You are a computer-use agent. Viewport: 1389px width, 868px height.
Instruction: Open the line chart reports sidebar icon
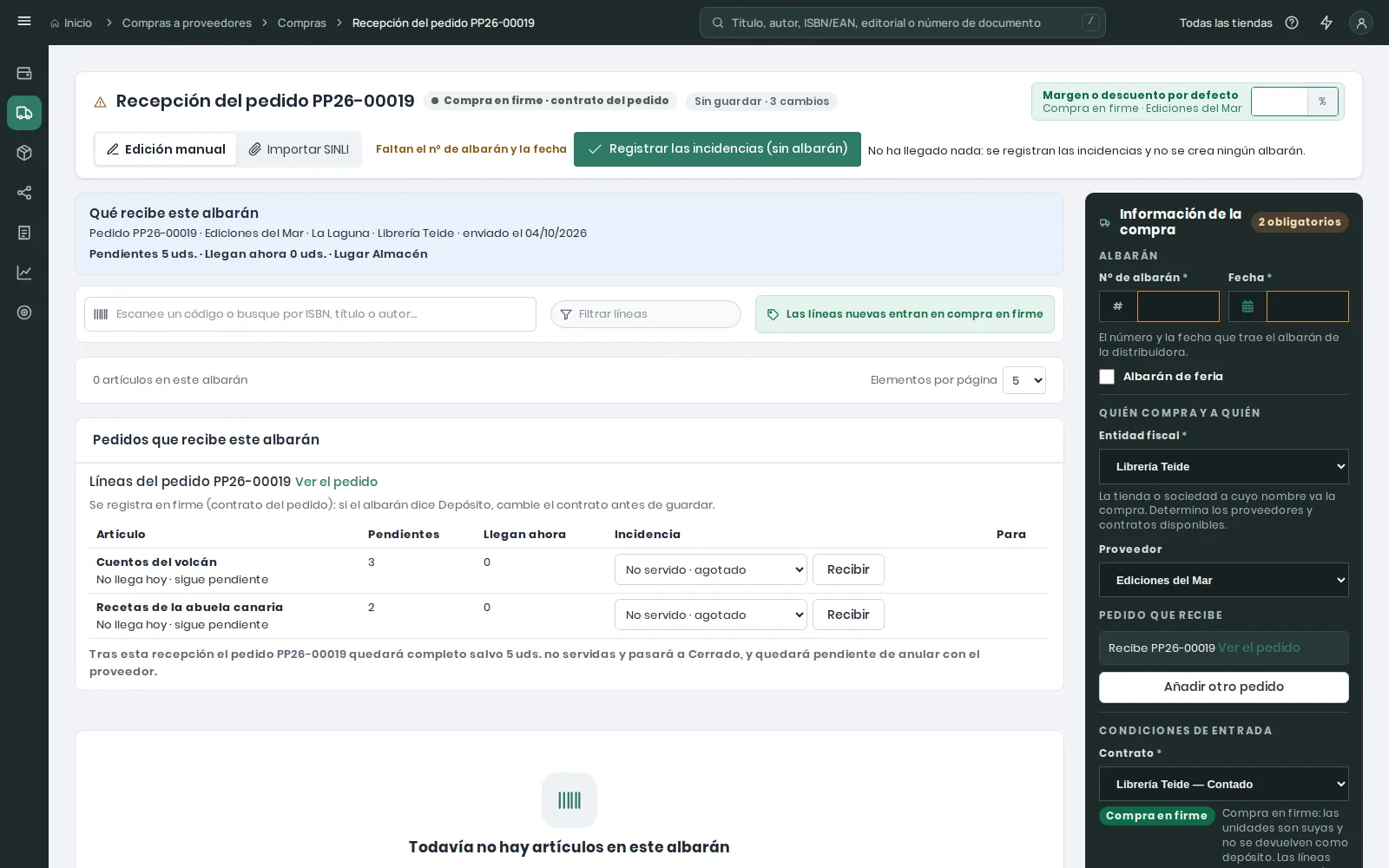24,273
